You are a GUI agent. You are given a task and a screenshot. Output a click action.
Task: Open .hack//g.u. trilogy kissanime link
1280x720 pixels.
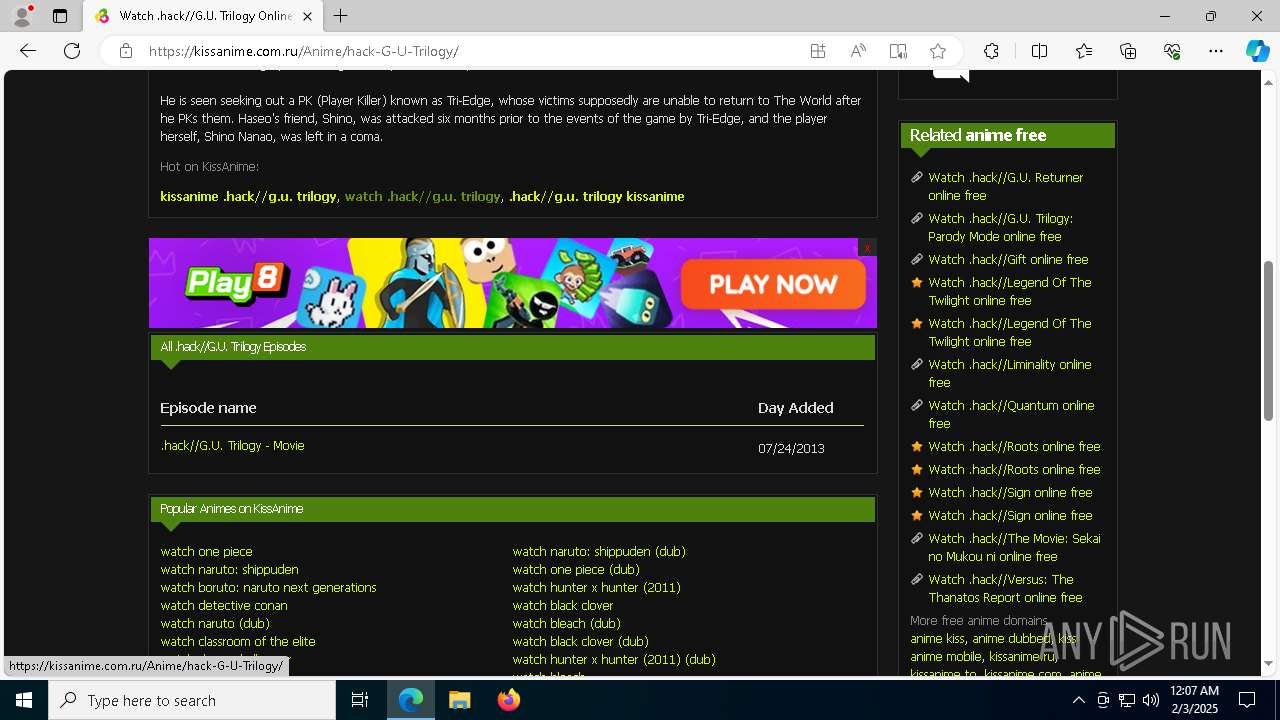coord(596,196)
